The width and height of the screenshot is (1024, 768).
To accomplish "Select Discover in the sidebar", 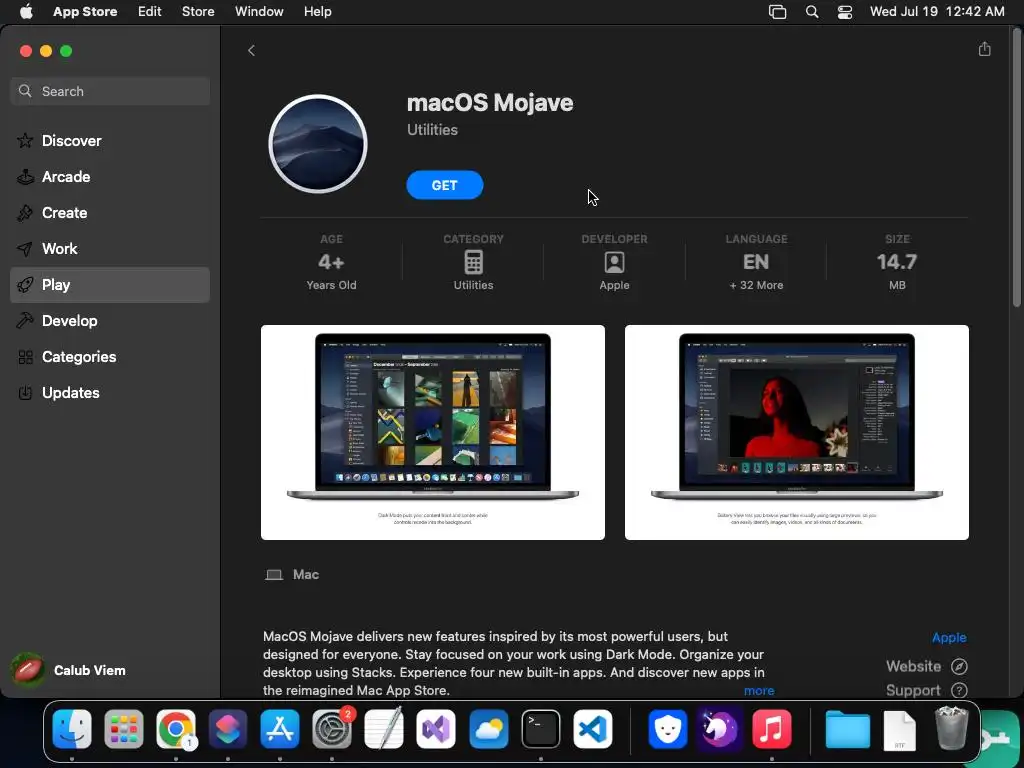I will tap(110, 140).
